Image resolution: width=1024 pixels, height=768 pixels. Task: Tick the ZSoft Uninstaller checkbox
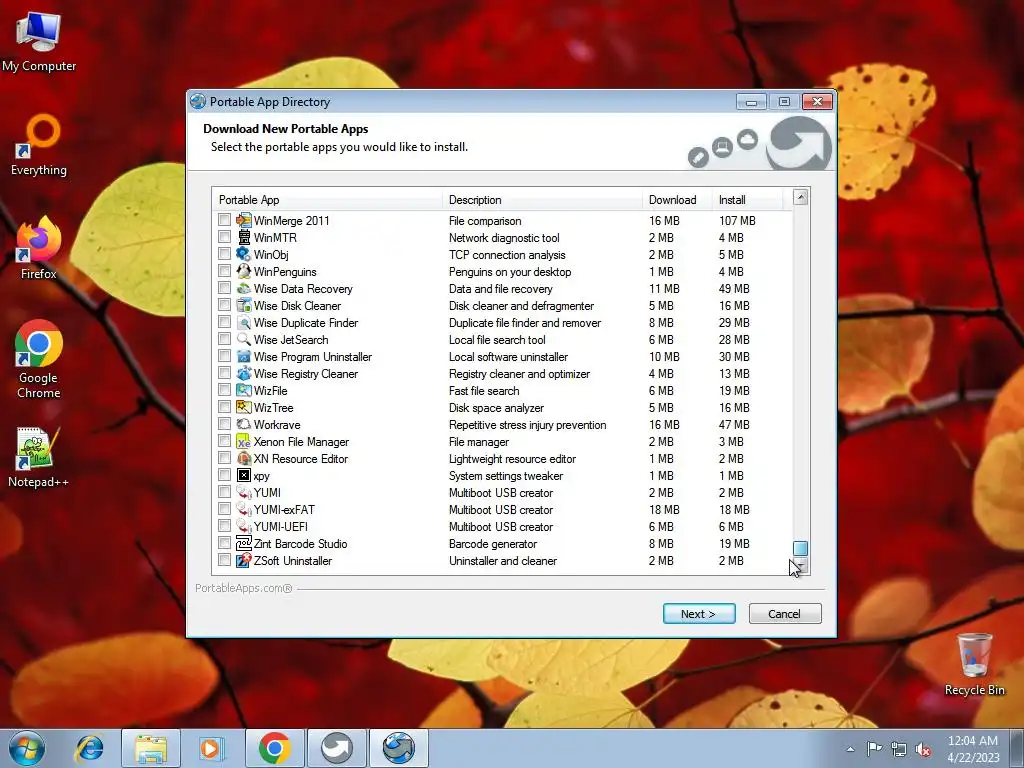coord(225,560)
